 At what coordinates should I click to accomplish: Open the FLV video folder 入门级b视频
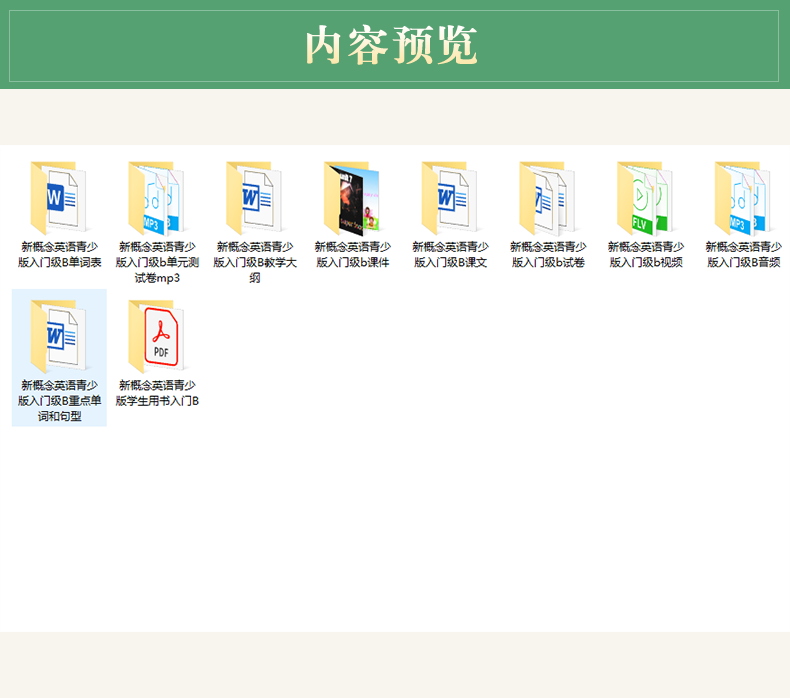[x=645, y=198]
